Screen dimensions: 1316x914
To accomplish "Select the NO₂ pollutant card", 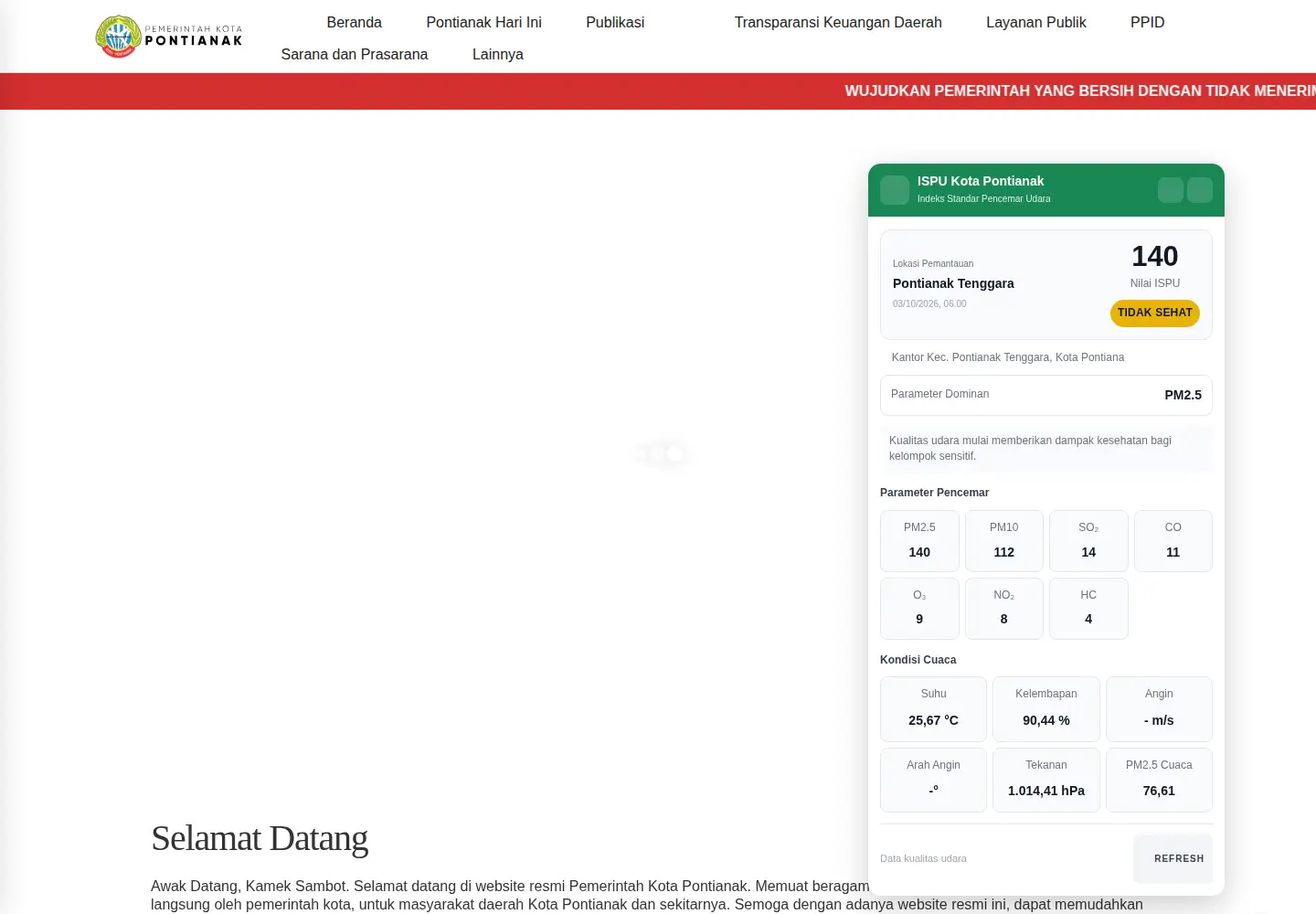I will click(x=1004, y=609).
